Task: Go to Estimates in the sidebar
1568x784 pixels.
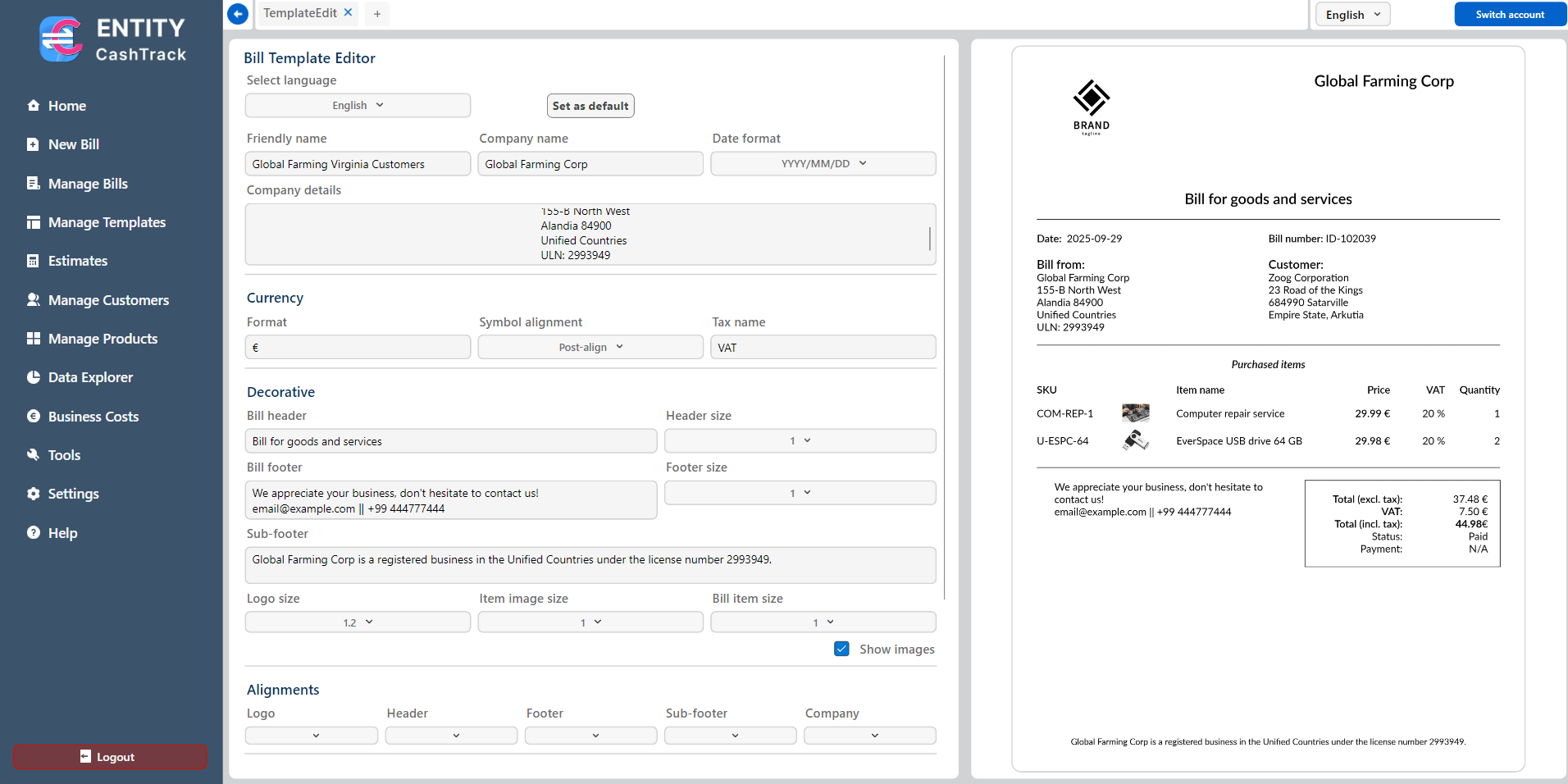Action: tap(78, 261)
